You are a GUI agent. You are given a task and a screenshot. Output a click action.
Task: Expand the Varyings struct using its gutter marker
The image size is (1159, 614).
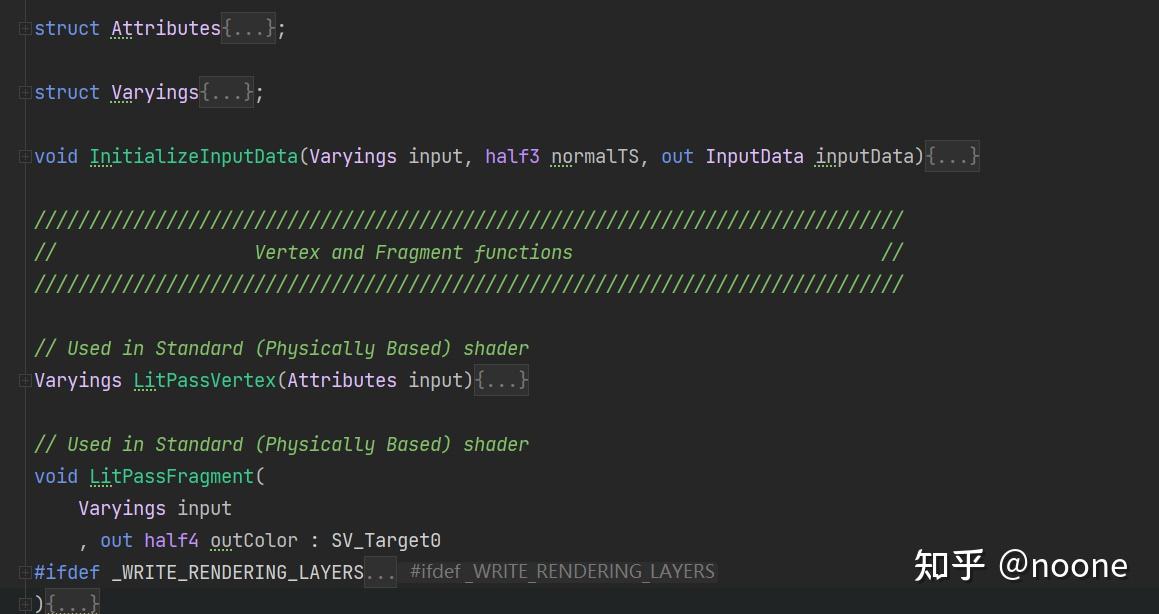[26, 92]
